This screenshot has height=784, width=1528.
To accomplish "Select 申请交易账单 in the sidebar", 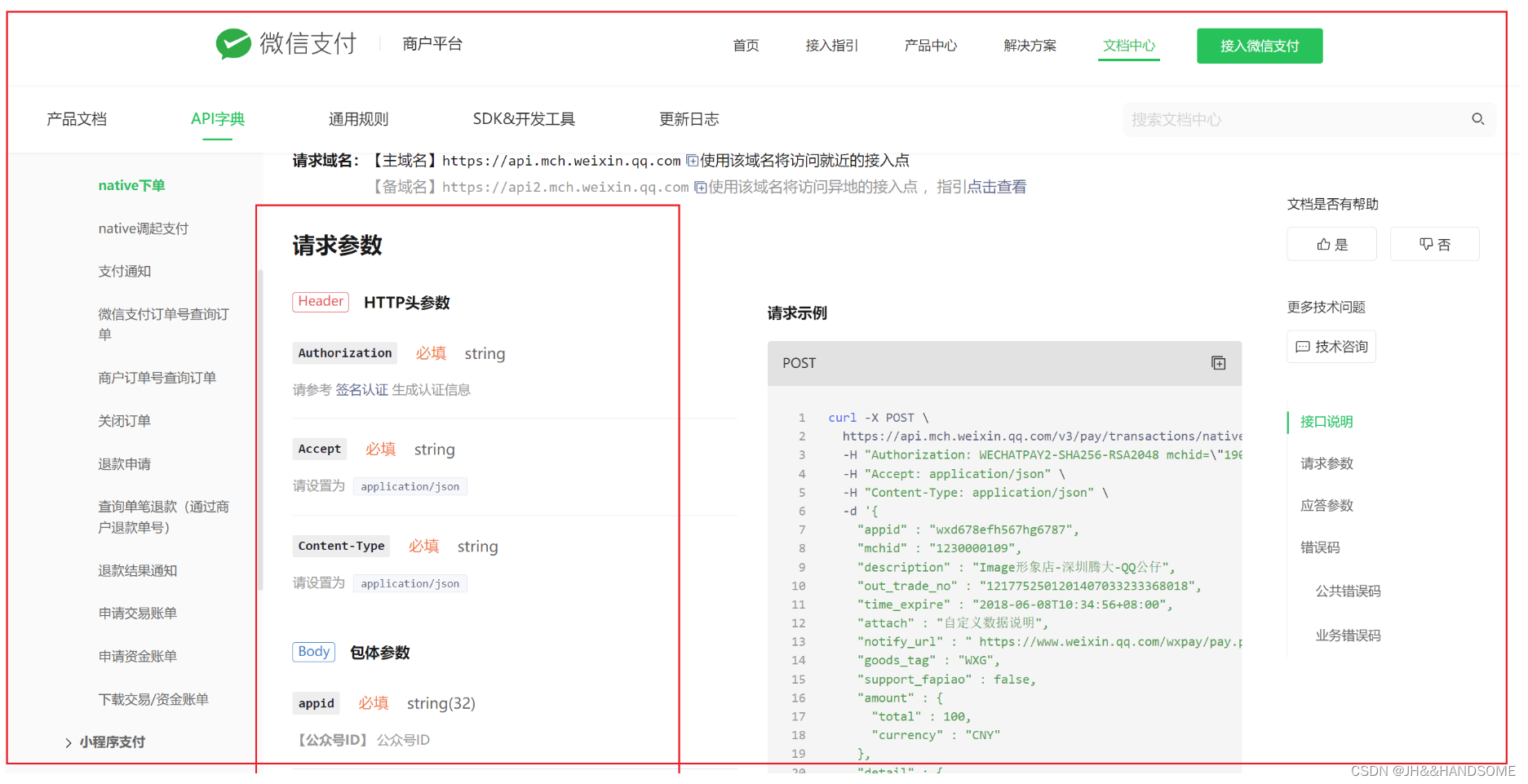I will point(138,613).
